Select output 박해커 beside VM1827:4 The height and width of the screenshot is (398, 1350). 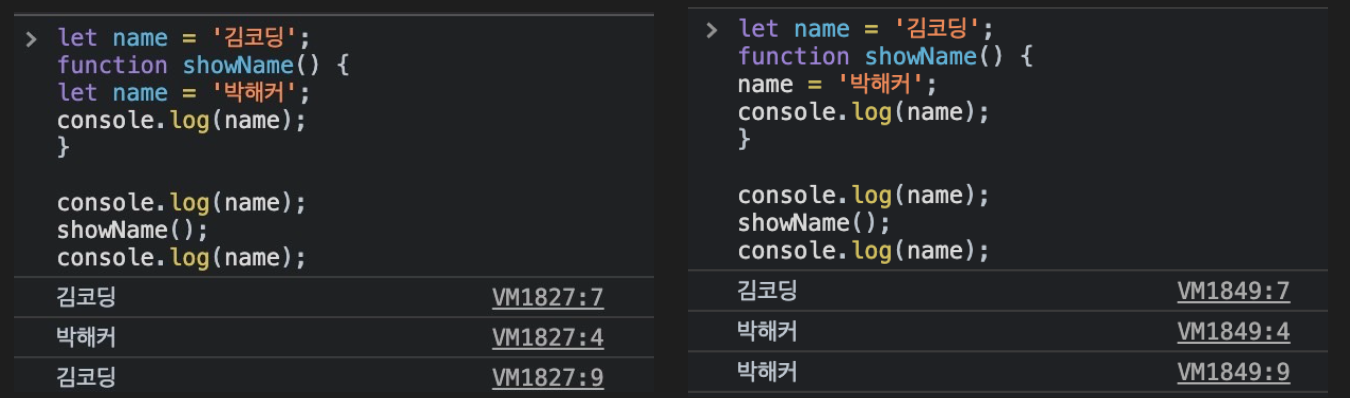coord(87,337)
